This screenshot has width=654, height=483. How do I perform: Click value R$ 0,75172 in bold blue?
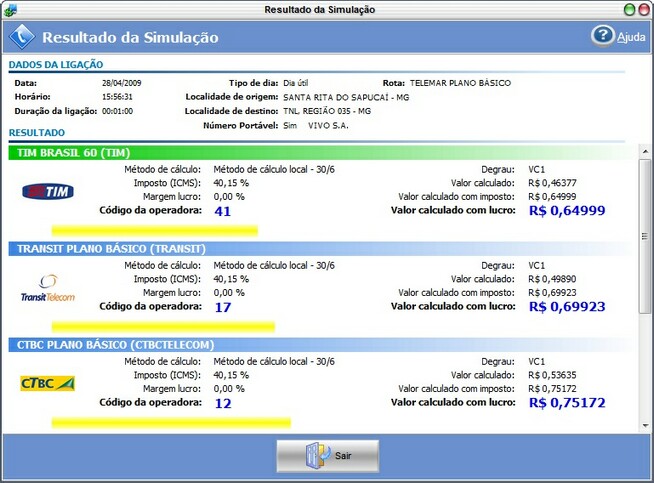point(567,402)
